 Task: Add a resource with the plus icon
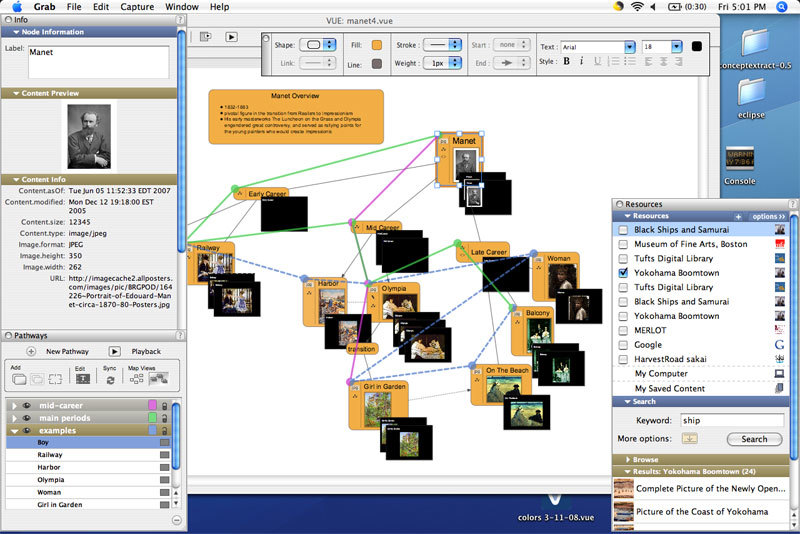click(738, 216)
